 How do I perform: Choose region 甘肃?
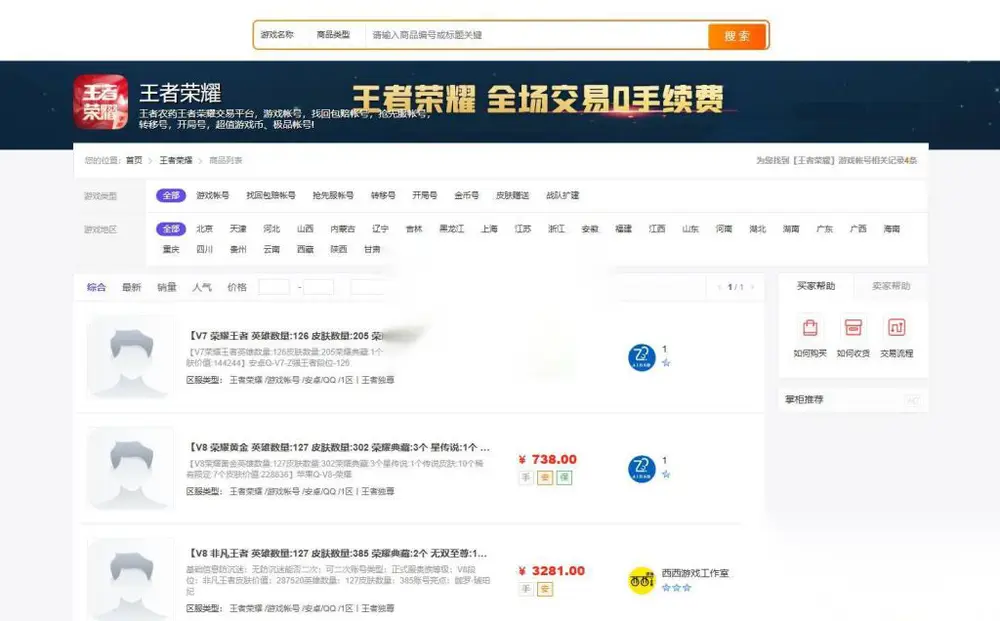click(372, 249)
